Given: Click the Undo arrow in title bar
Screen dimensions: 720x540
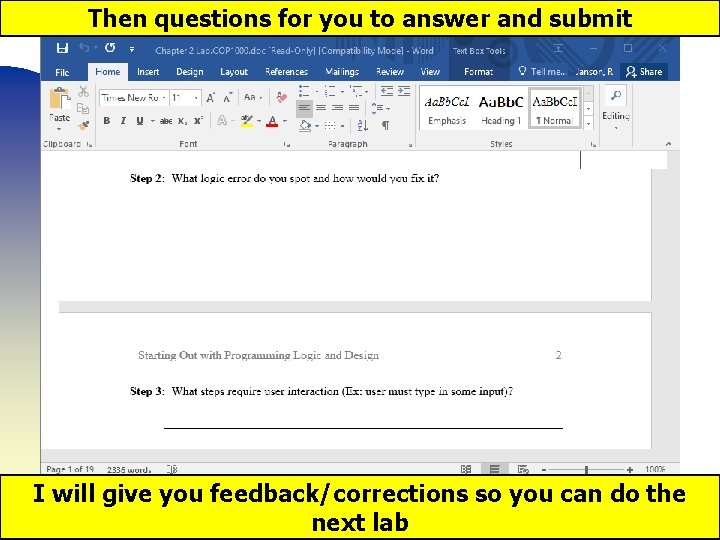Looking at the screenshot, I should (x=84, y=48).
